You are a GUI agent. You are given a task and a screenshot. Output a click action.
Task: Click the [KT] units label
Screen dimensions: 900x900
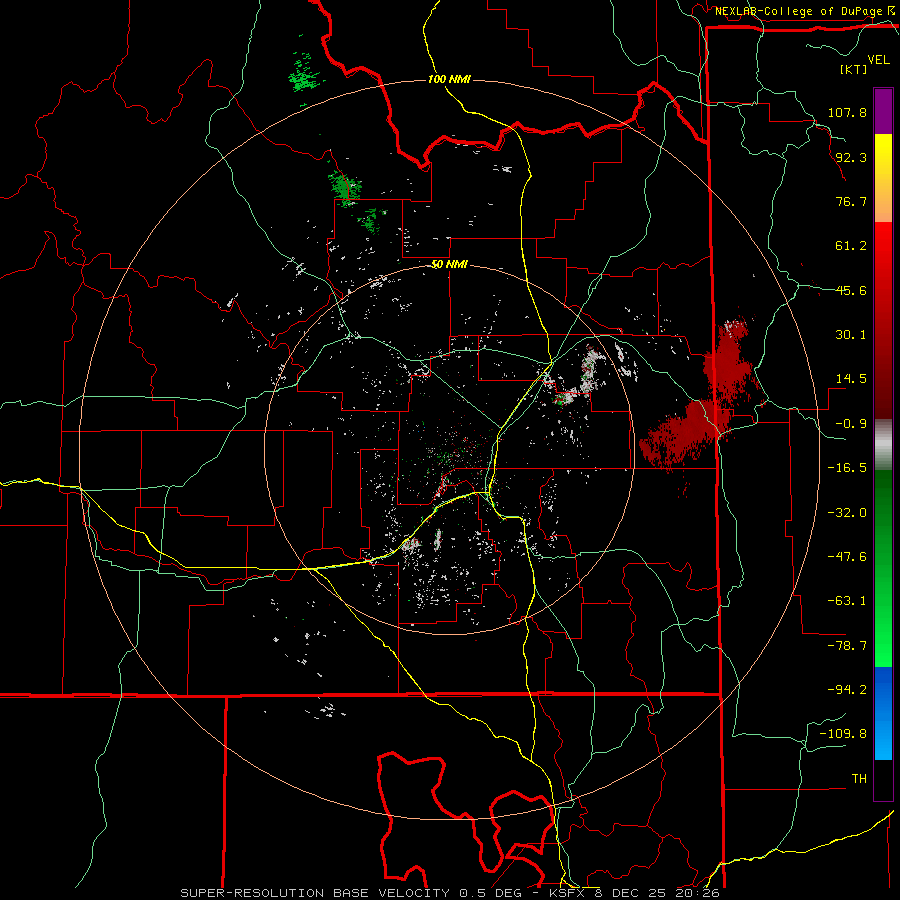(x=854, y=69)
